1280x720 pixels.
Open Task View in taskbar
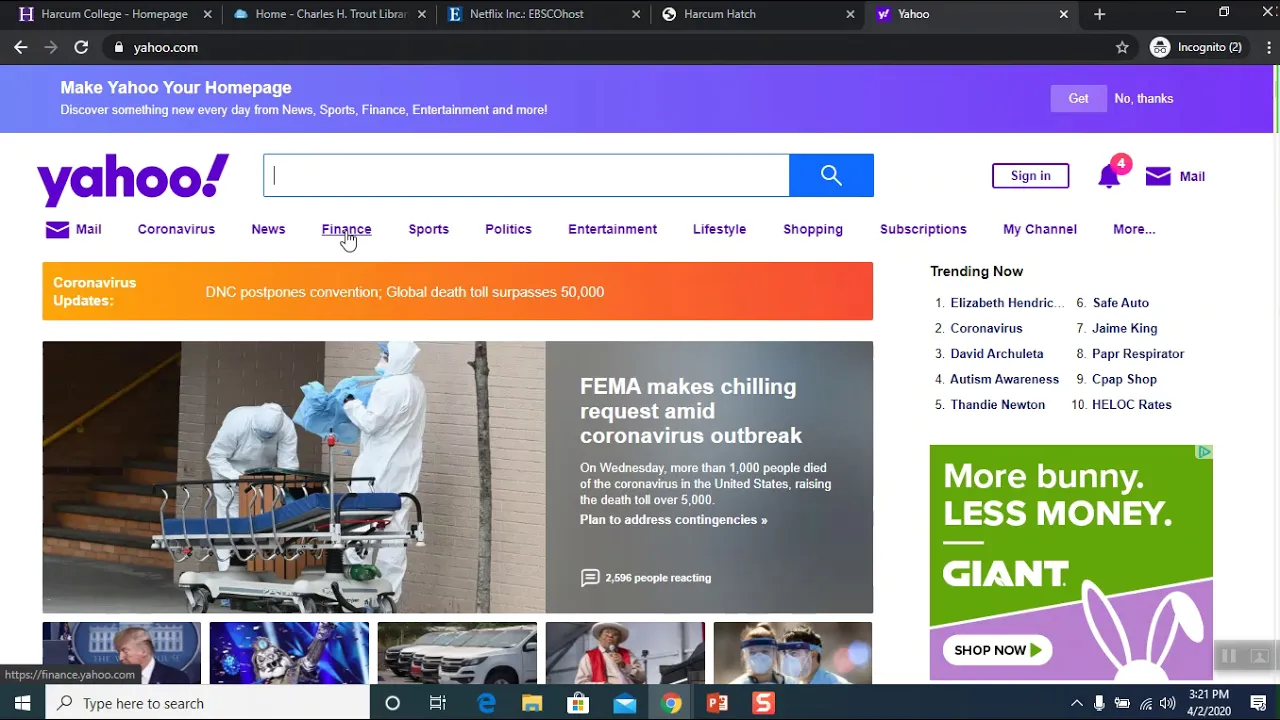coord(437,703)
